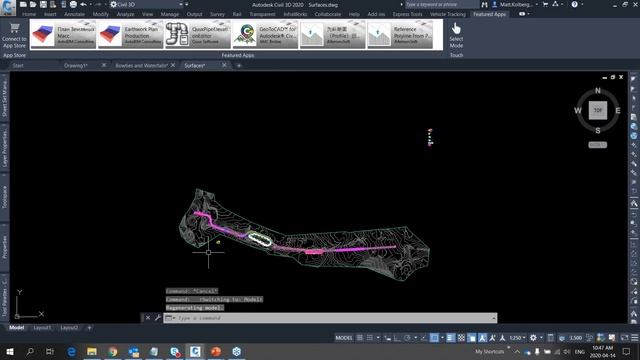
Task: Open the Home ribbon tab
Action: pos(29,14)
